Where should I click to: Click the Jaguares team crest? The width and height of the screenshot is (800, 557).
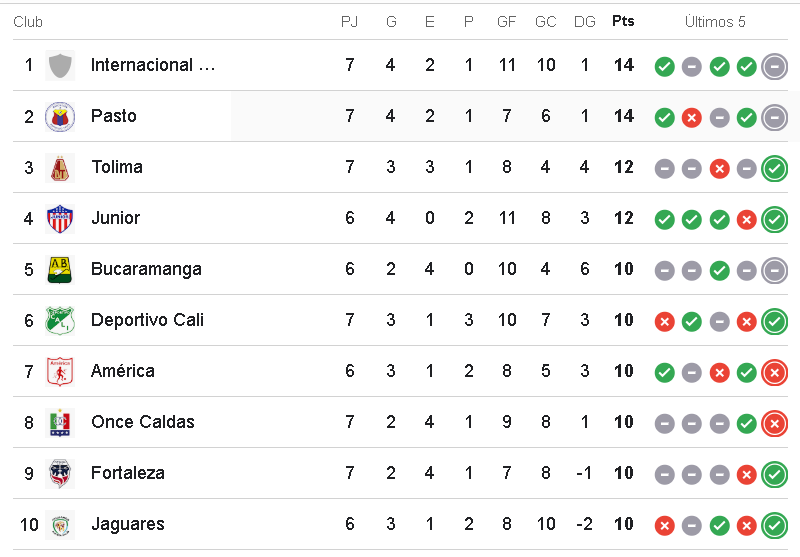coord(60,525)
